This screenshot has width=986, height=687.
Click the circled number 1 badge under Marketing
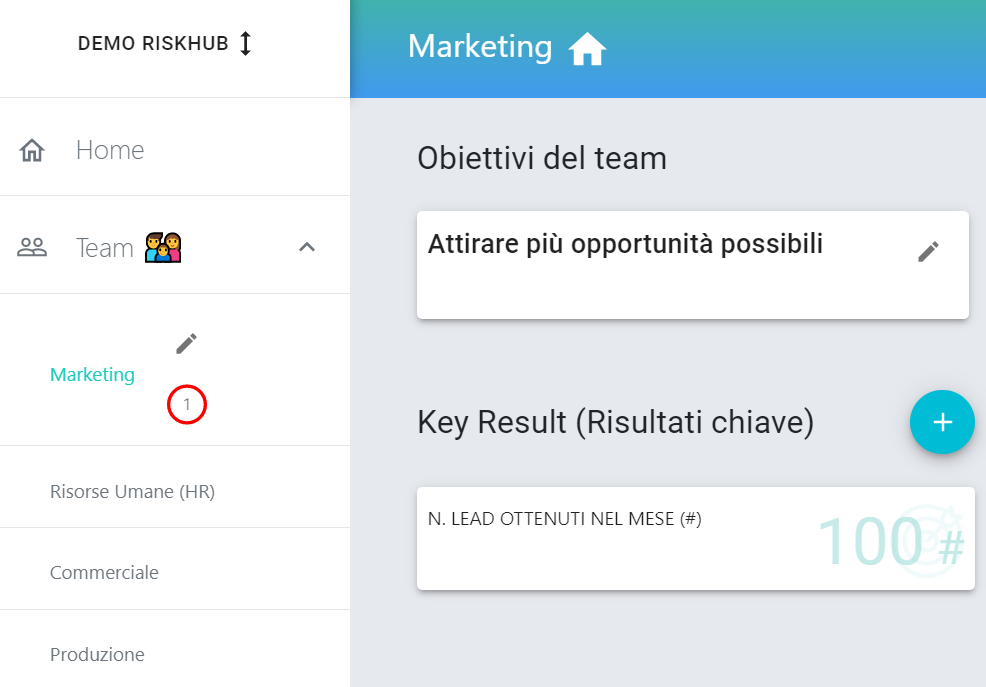click(x=187, y=404)
